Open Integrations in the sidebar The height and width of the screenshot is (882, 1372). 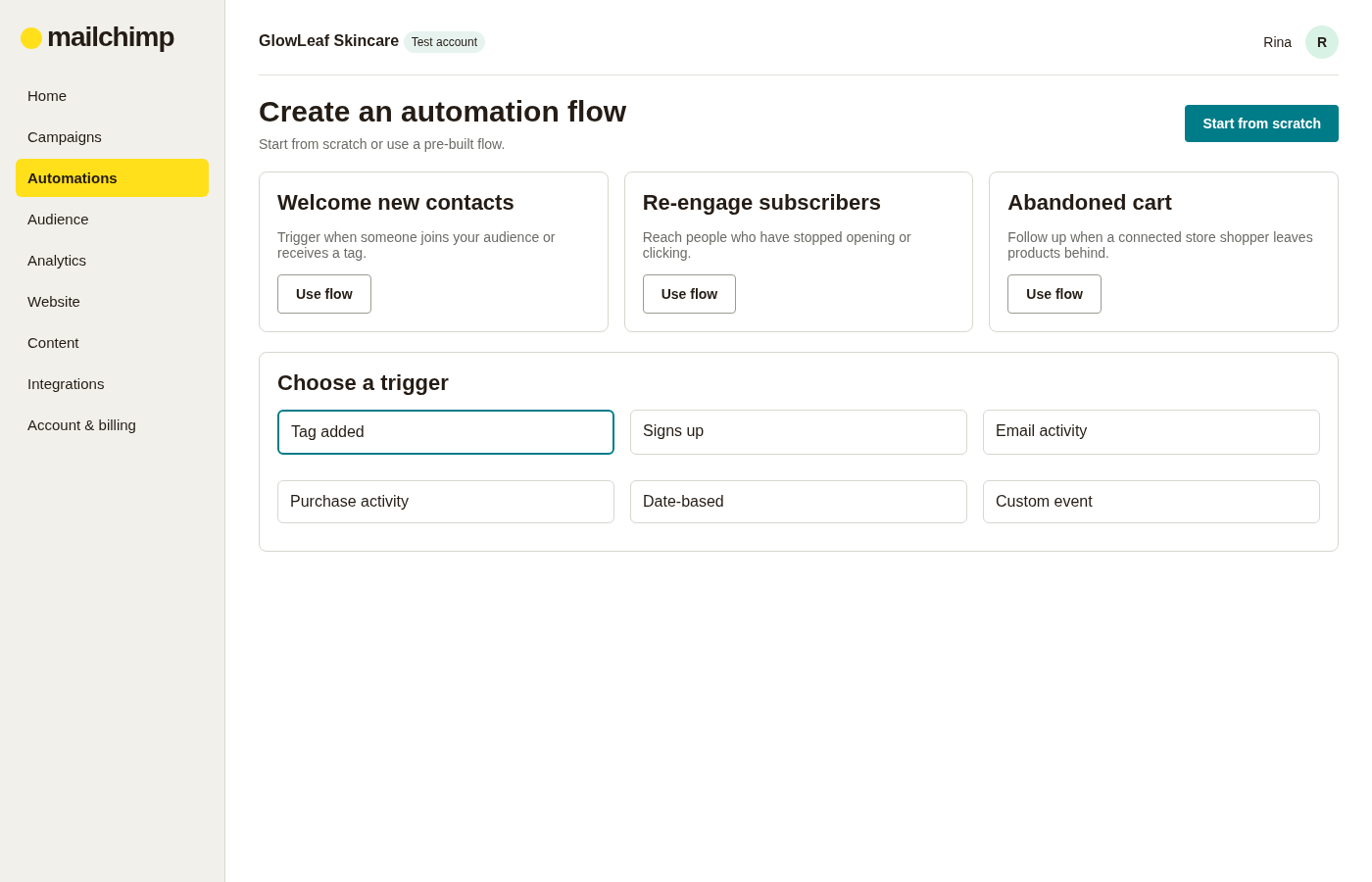click(x=112, y=384)
